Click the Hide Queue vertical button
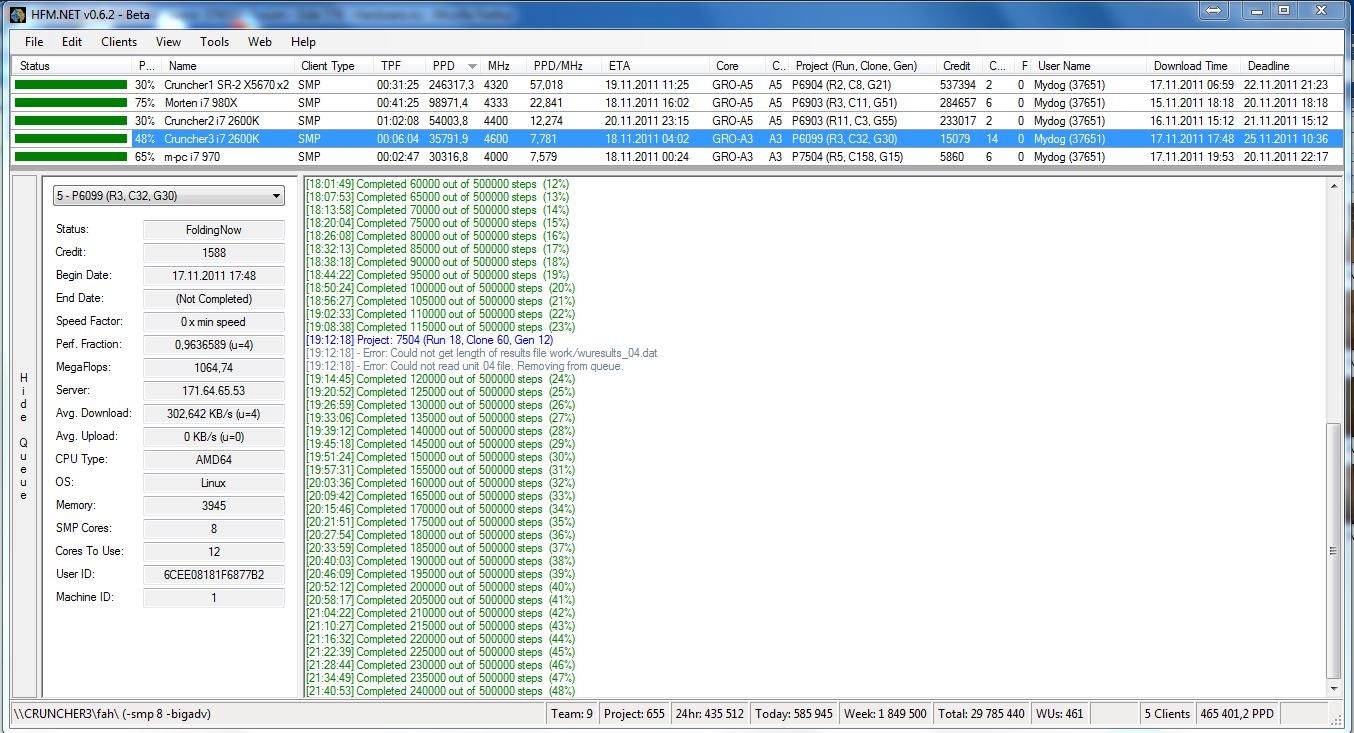The image size is (1354, 733). pos(24,436)
